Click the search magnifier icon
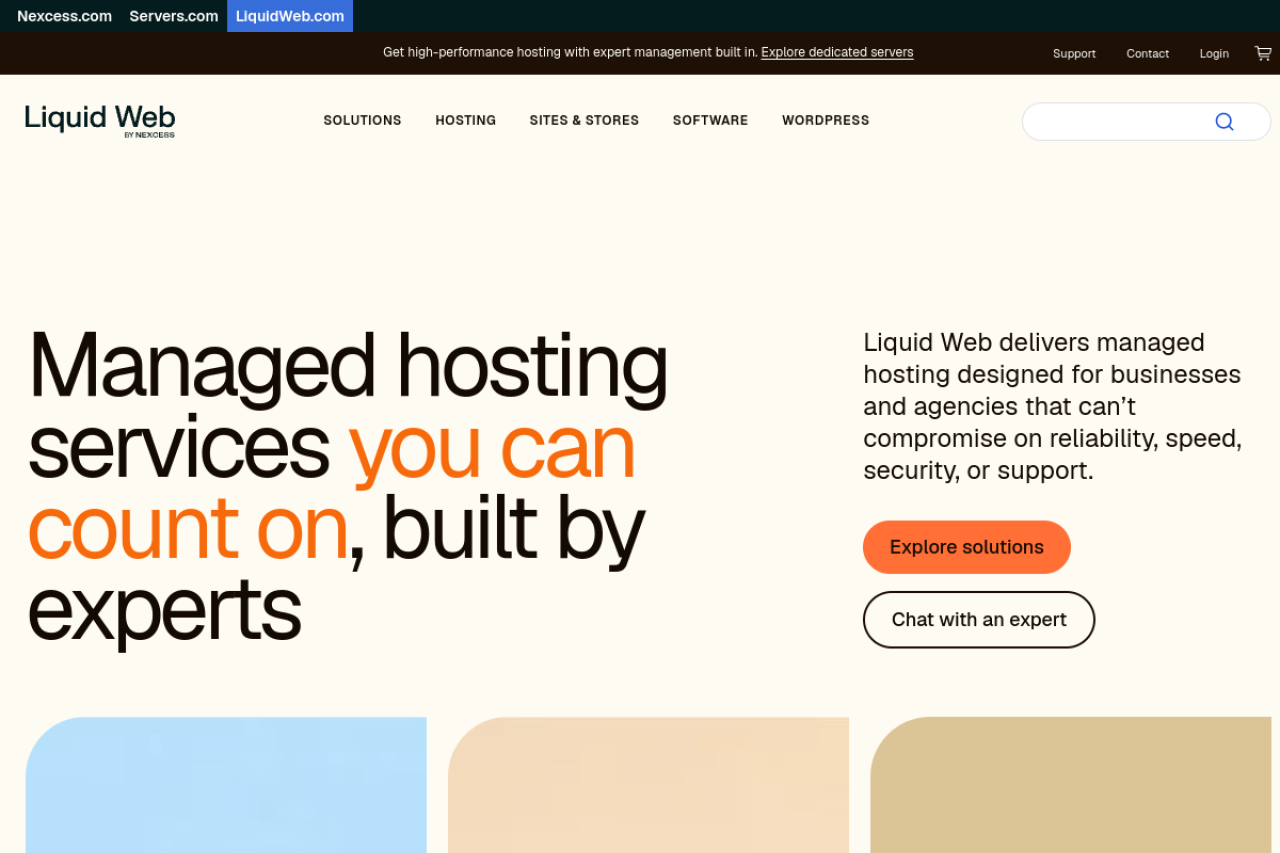Viewport: 1280px width, 853px height. tap(1224, 122)
